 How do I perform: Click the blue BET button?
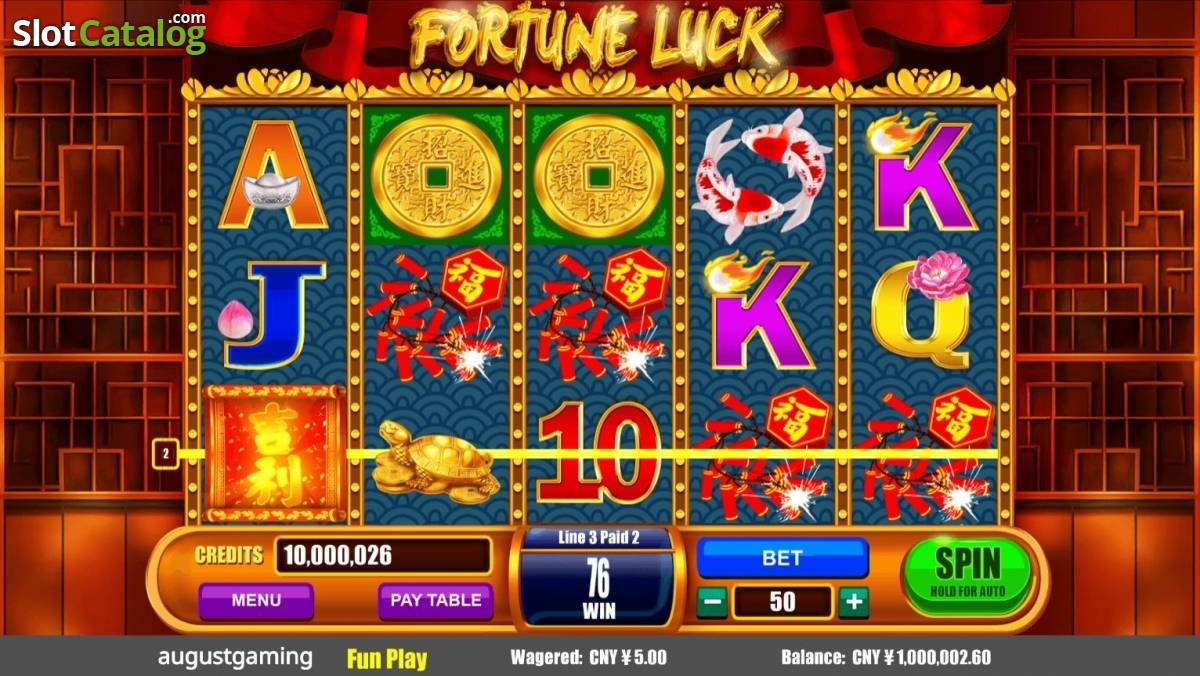[782, 558]
